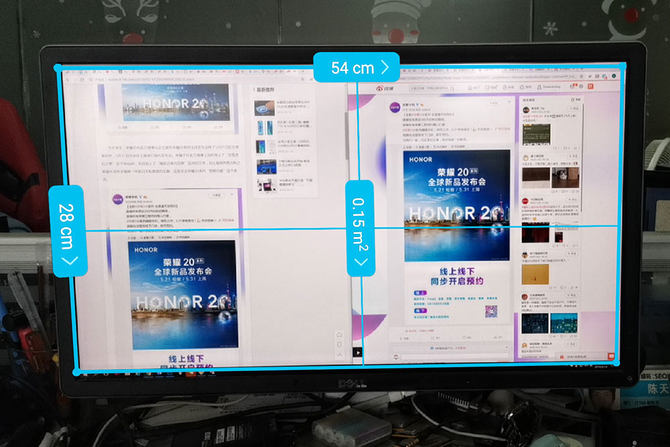Open the last recommended article thumbnail
The image size is (670, 447).
(x=267, y=185)
